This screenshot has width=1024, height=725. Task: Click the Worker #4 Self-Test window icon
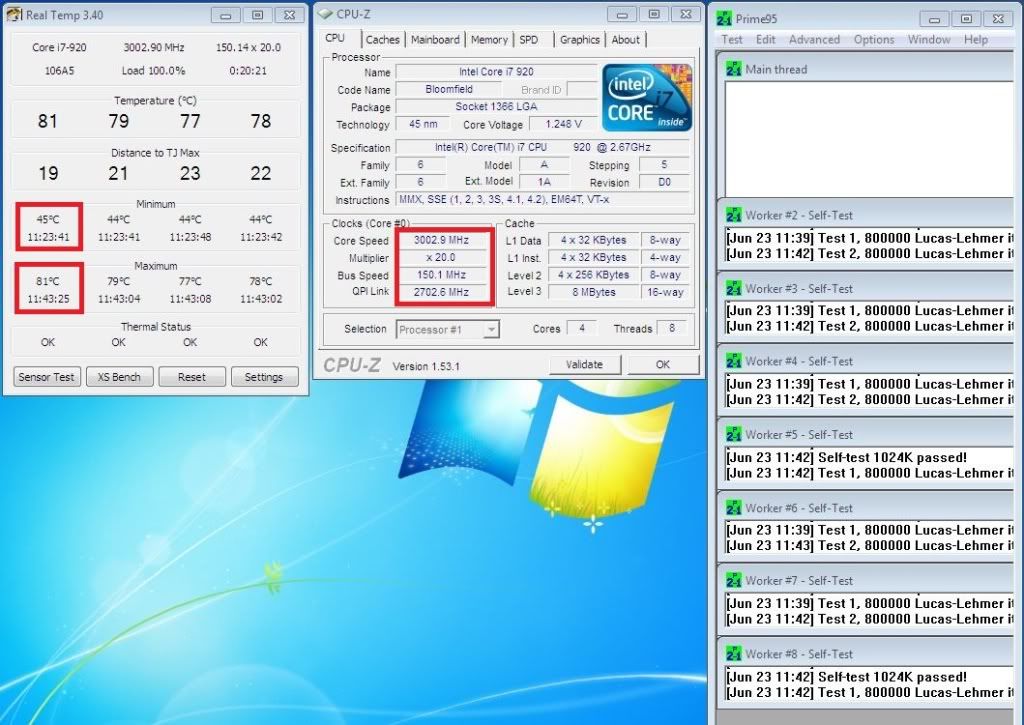point(733,361)
